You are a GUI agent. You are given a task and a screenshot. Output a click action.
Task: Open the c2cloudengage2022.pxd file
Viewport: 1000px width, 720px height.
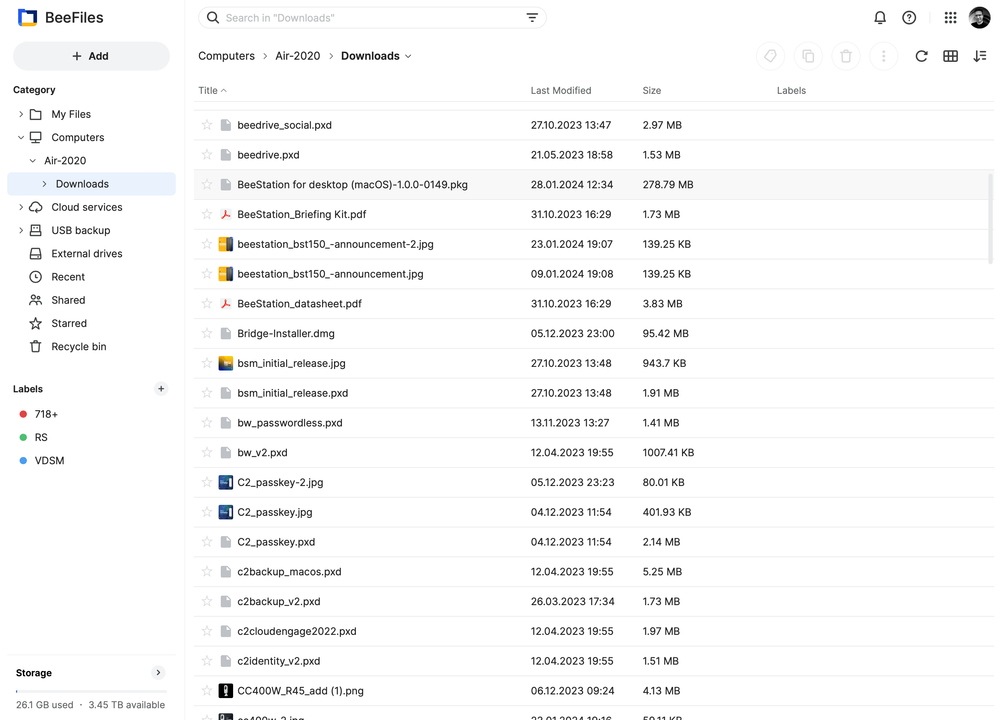297,631
